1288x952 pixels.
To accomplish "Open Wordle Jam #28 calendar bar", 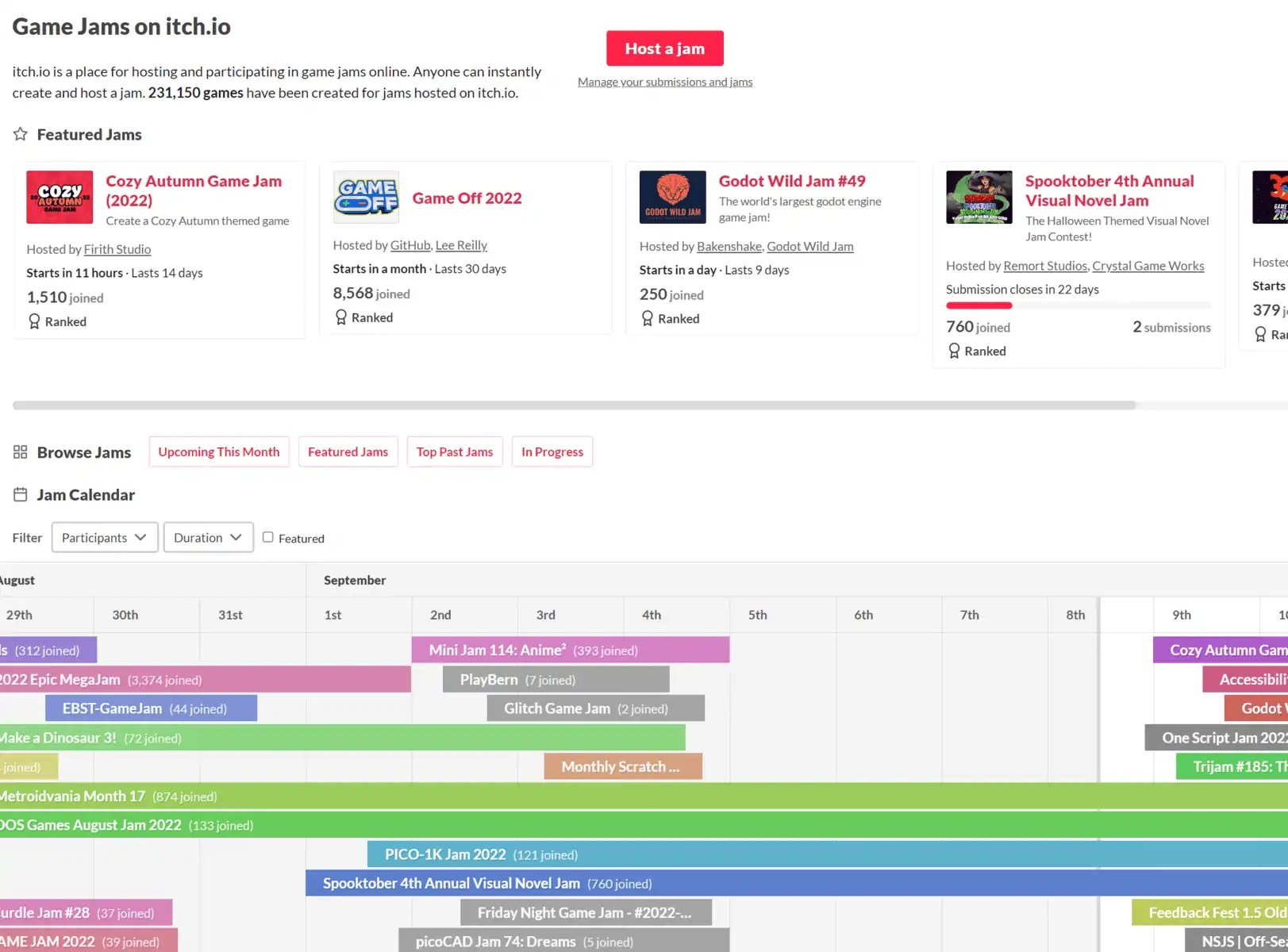I will coord(86,912).
